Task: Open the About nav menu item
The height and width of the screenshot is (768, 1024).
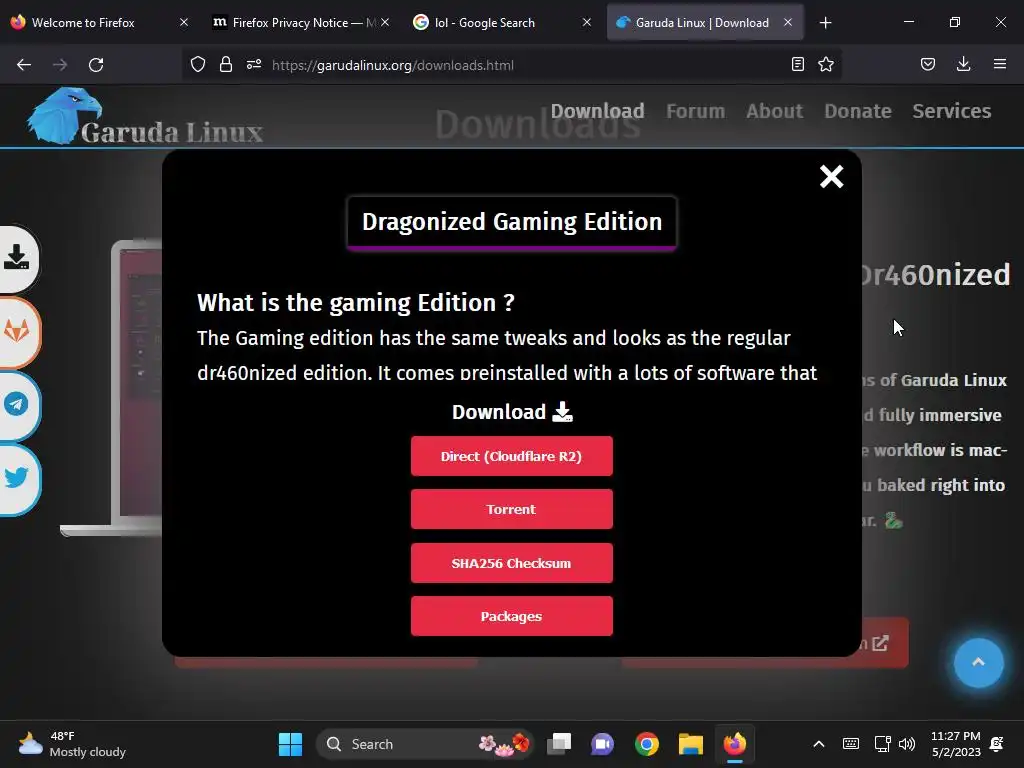Action: 775,111
